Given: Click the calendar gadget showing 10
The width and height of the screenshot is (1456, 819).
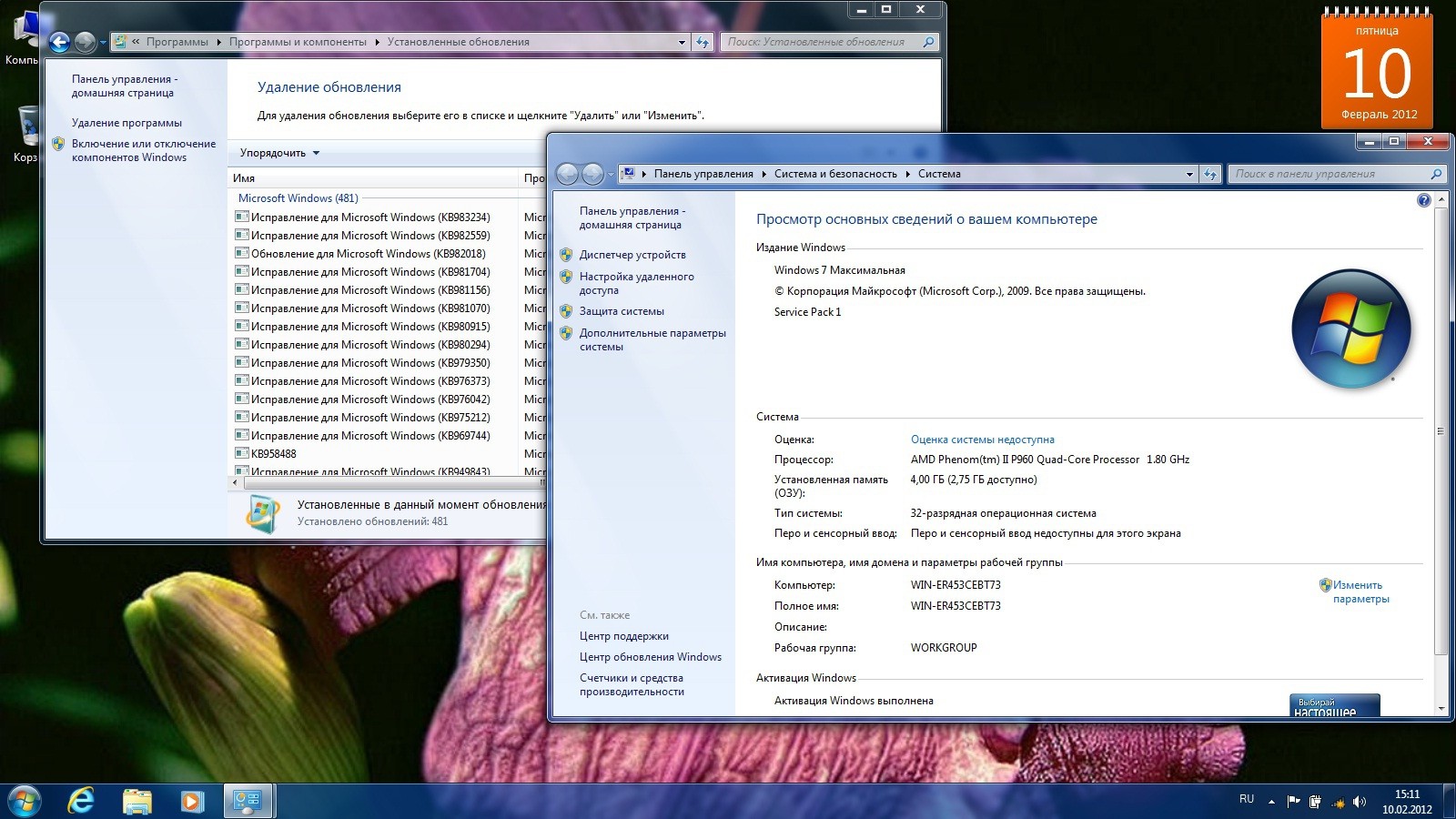Looking at the screenshot, I should [1377, 70].
